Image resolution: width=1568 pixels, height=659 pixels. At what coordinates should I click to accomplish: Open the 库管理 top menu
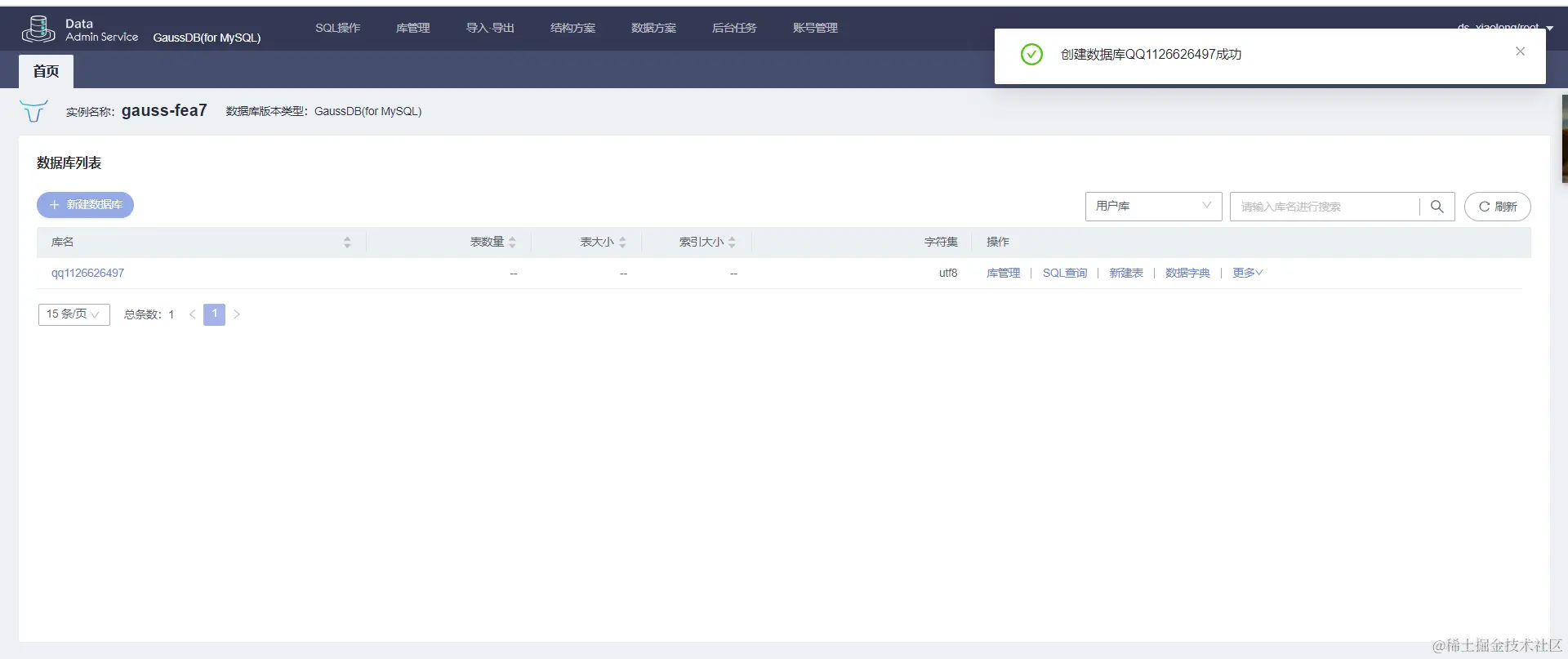click(x=412, y=28)
